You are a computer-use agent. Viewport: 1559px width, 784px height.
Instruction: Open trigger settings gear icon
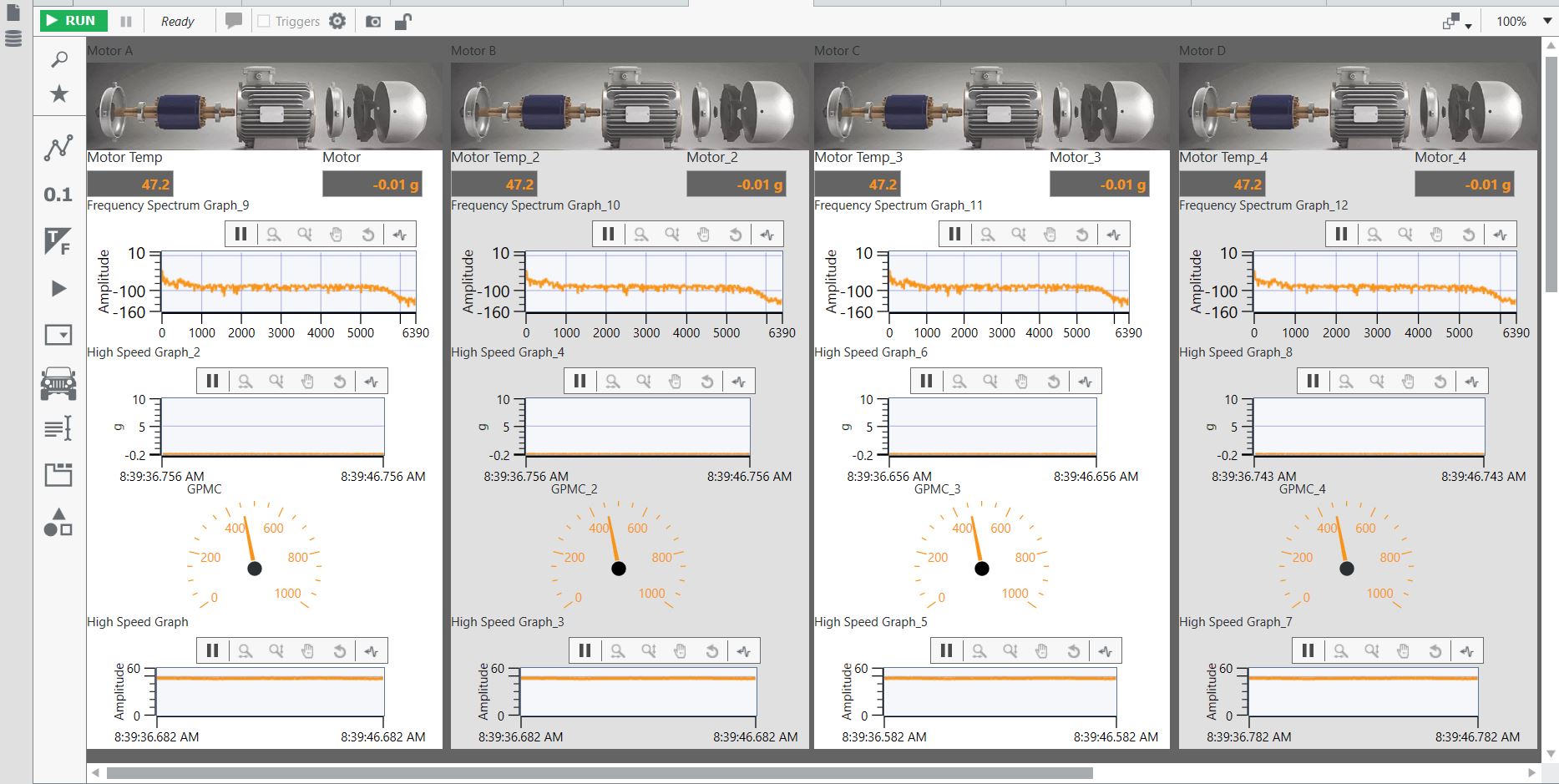click(x=337, y=21)
